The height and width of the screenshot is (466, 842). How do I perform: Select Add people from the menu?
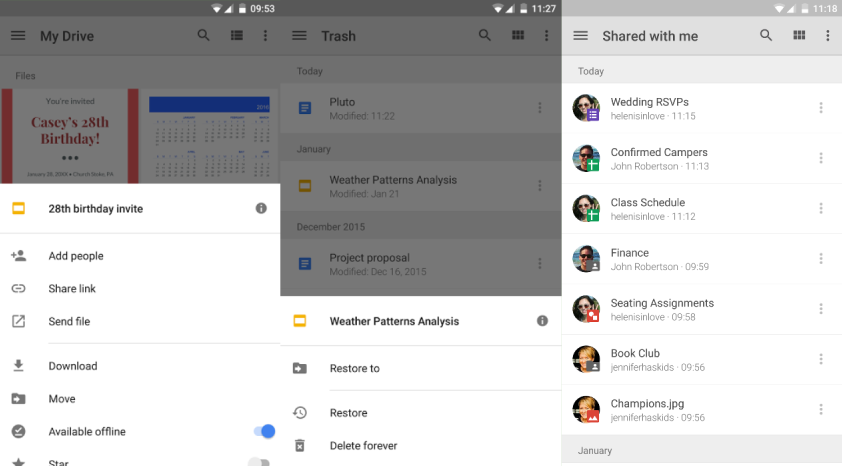[x=76, y=256]
